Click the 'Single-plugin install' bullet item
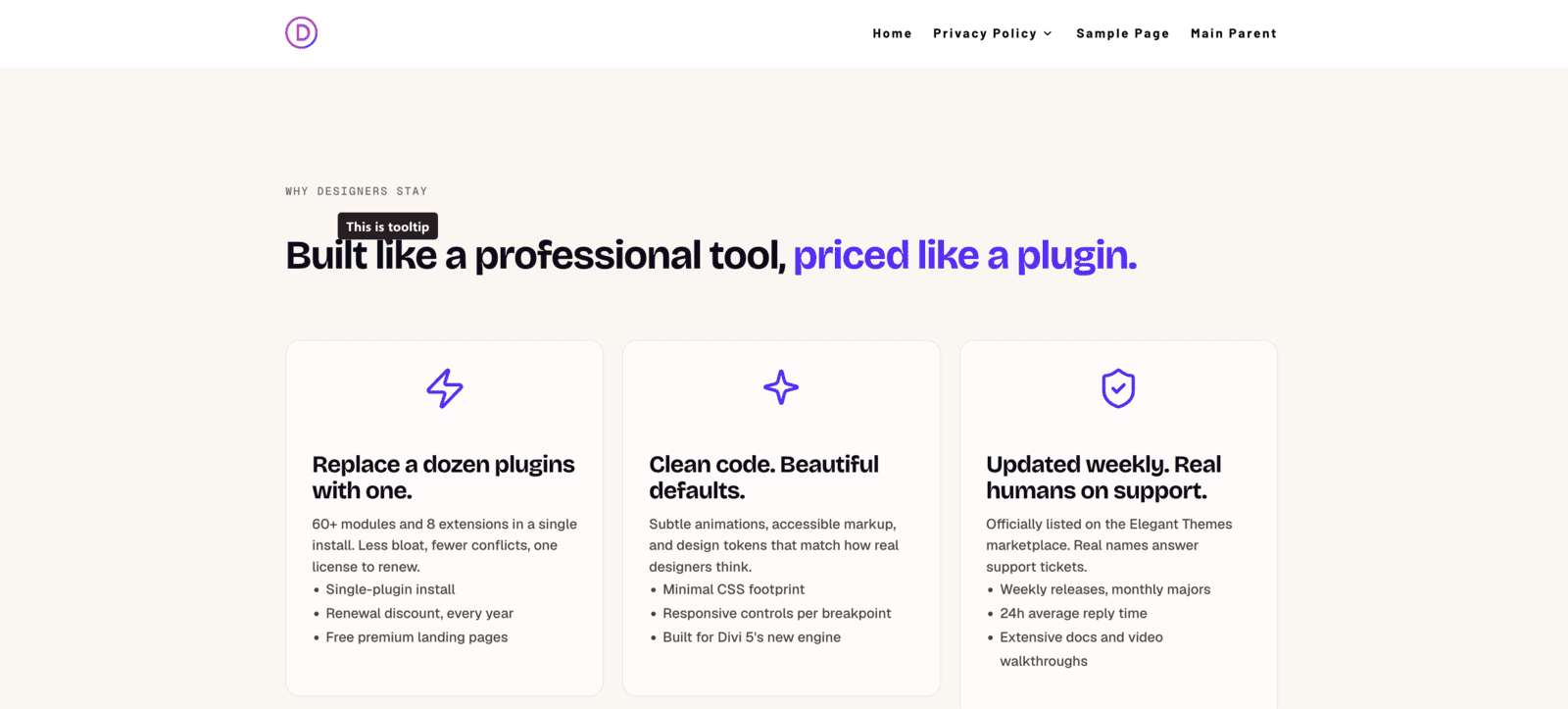The height and width of the screenshot is (709, 1568). tap(390, 589)
